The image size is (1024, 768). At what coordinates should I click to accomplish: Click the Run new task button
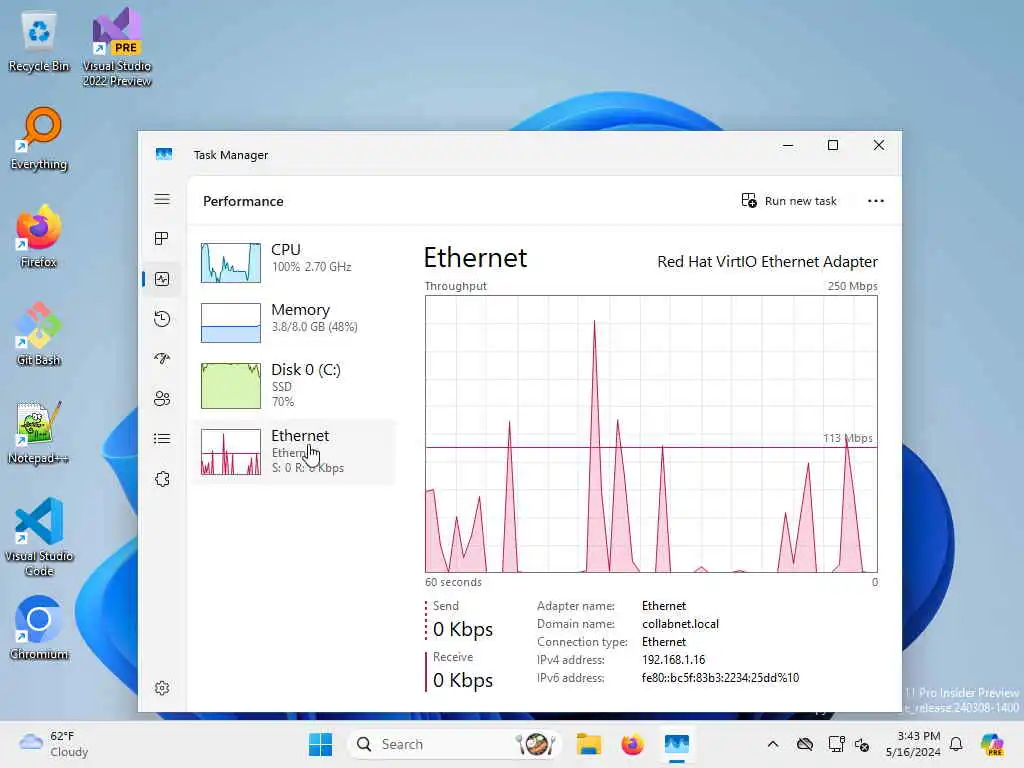point(789,200)
